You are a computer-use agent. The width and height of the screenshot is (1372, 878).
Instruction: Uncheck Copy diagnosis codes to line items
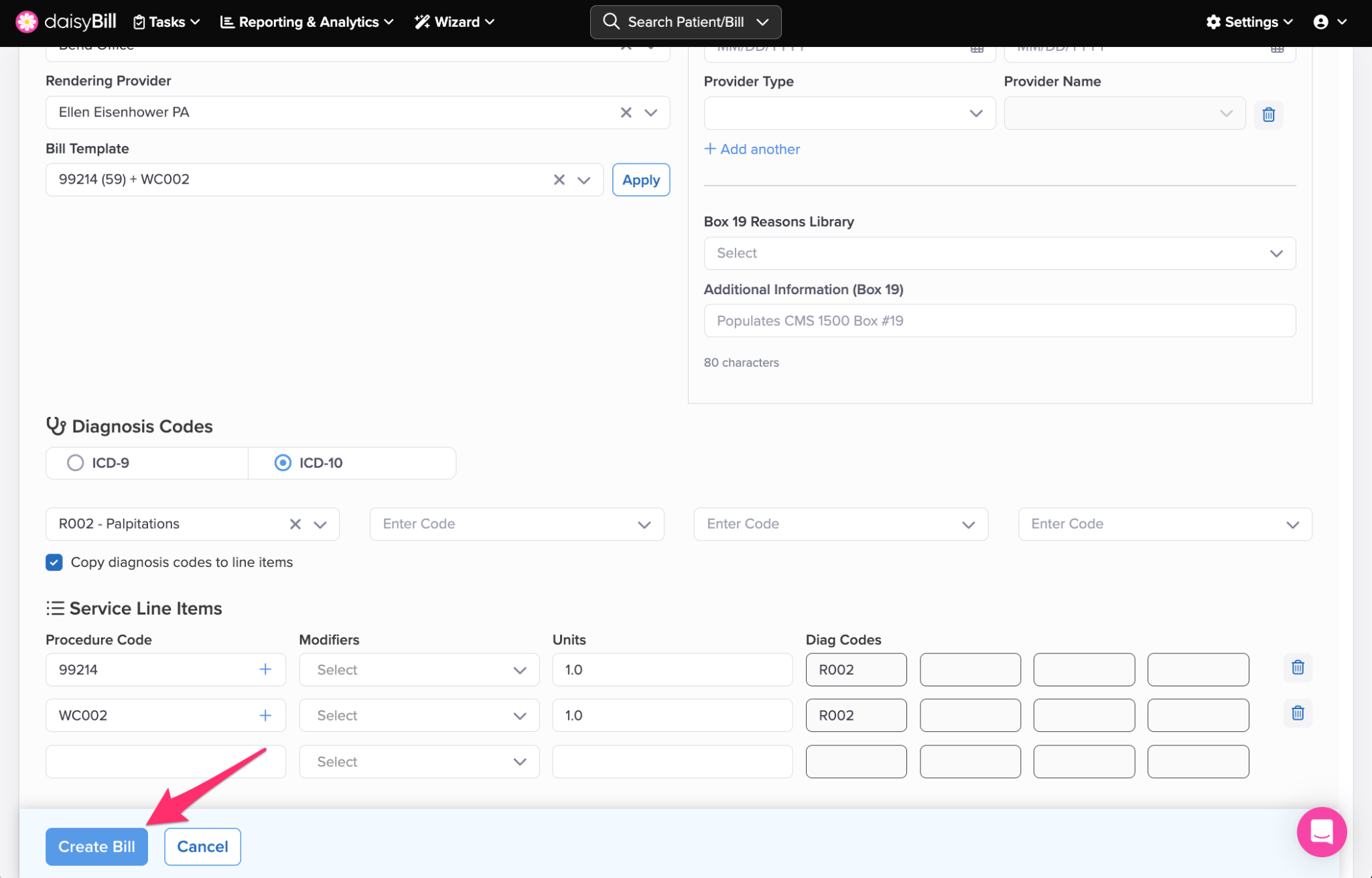tap(54, 562)
